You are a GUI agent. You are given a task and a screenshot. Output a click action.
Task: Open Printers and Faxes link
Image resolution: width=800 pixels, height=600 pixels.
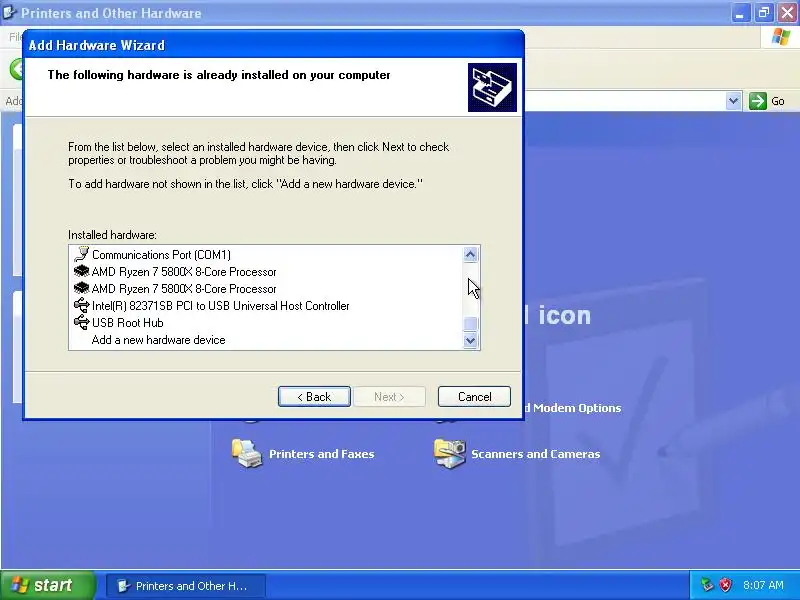pos(321,454)
